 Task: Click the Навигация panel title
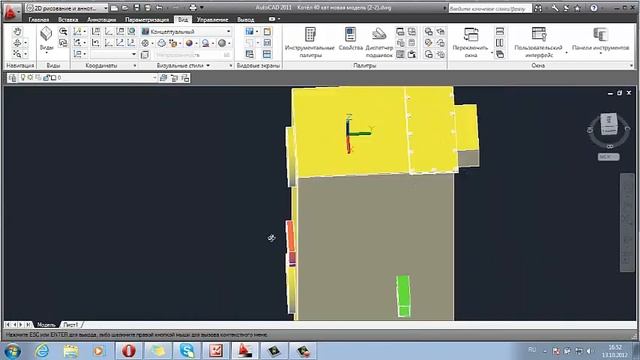tap(20, 65)
